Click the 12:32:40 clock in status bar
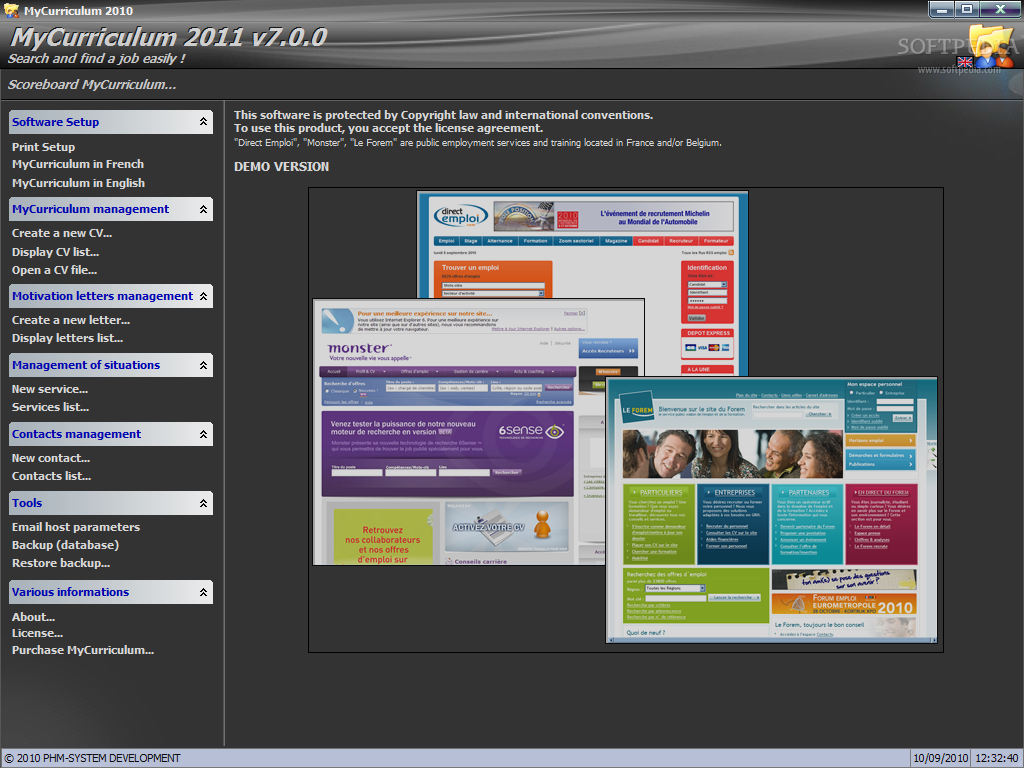The width and height of the screenshot is (1024, 768). tap(996, 758)
